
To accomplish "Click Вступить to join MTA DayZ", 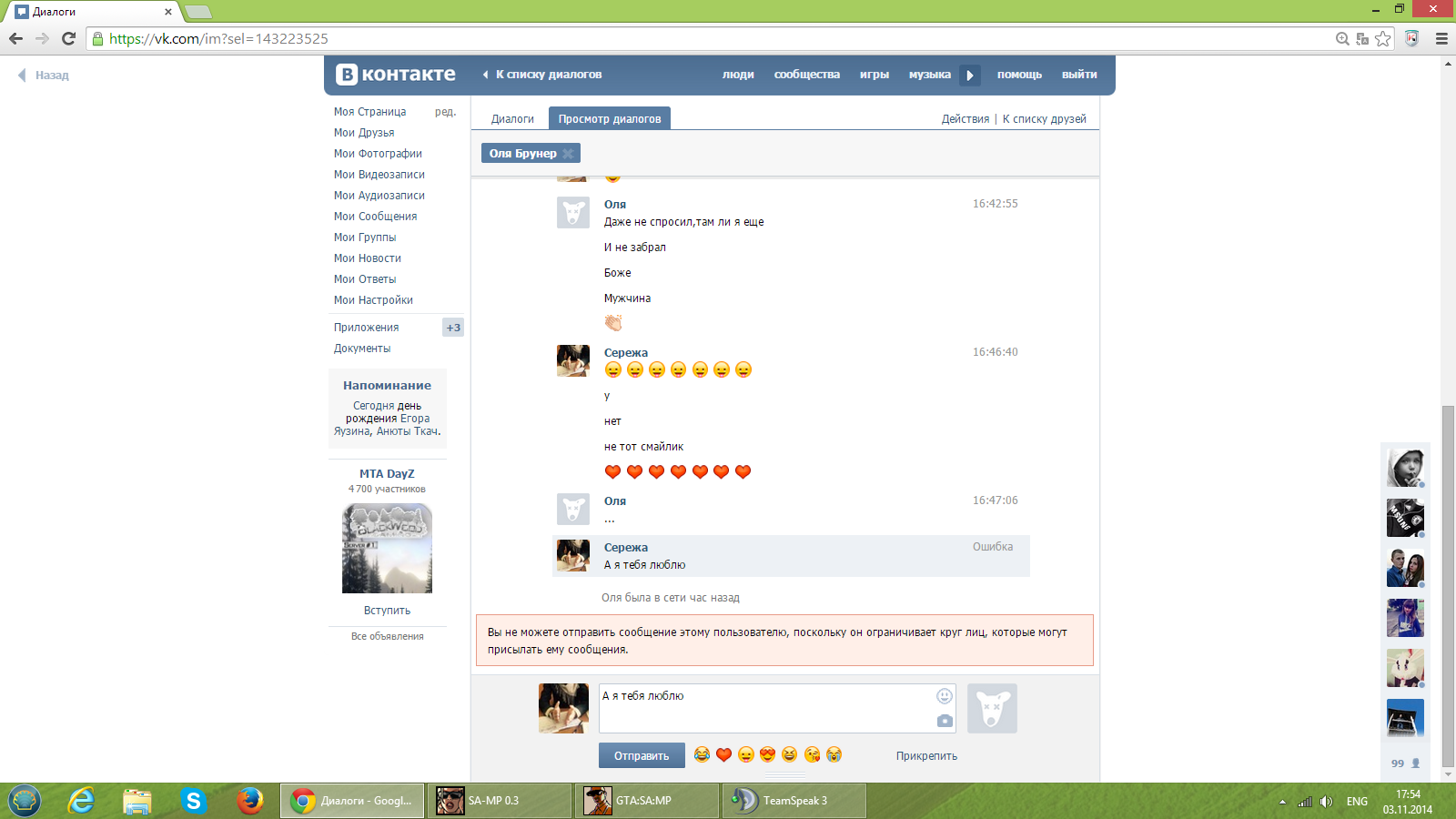I will pyautogui.click(x=387, y=611).
